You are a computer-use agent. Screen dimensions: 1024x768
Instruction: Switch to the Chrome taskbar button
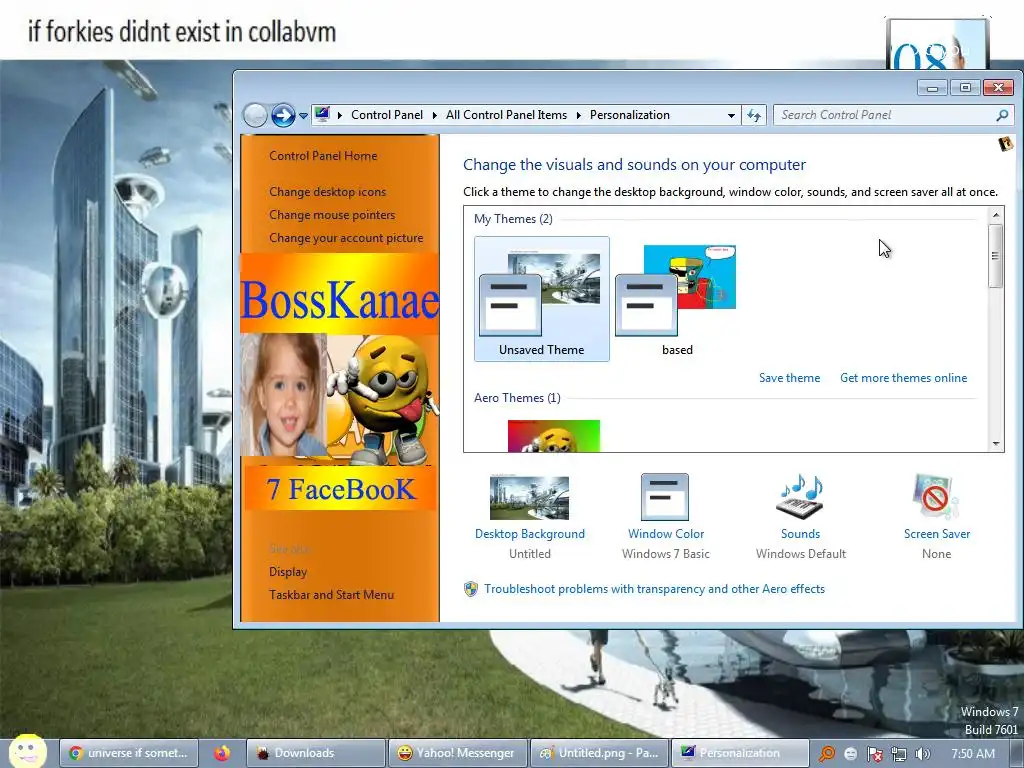click(x=129, y=753)
